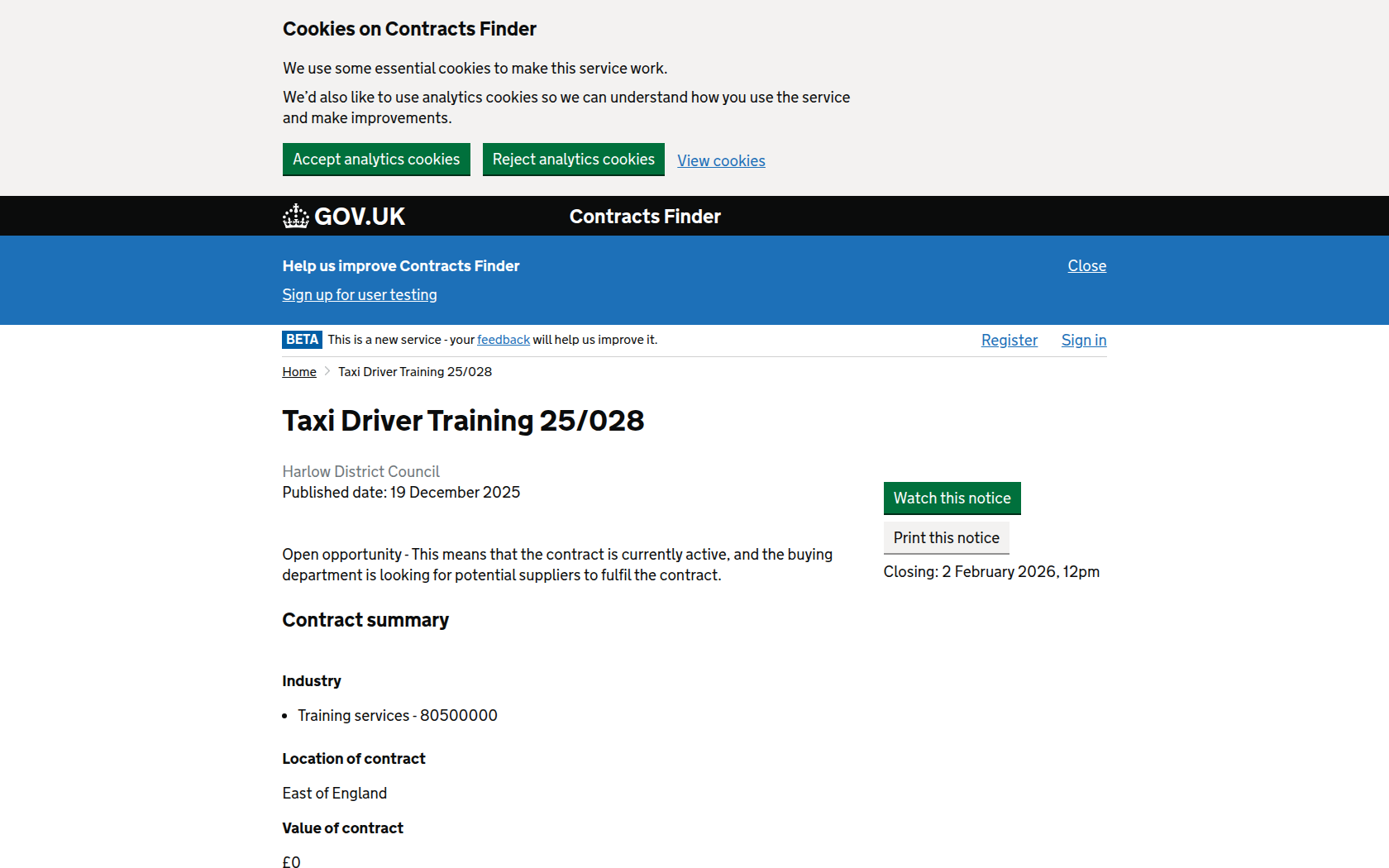Click the breadcrumb chevron separator after Home
Image resolution: width=1389 pixels, height=868 pixels.
(x=327, y=371)
